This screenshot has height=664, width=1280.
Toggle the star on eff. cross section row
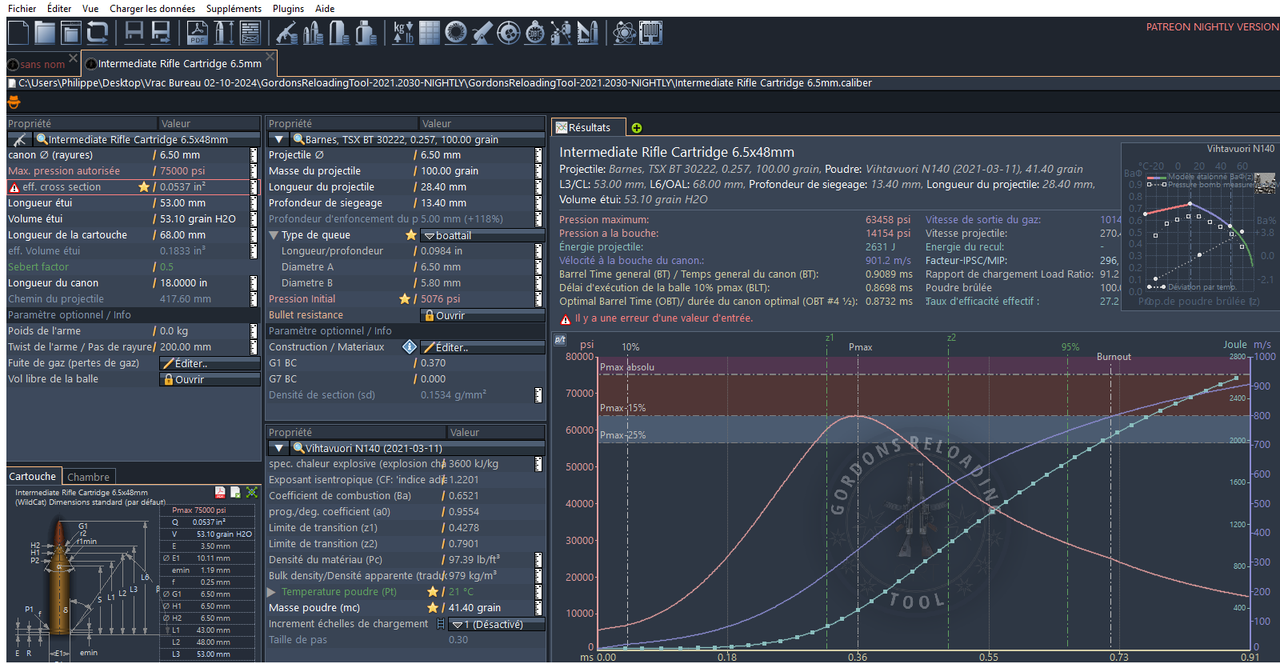click(143, 187)
